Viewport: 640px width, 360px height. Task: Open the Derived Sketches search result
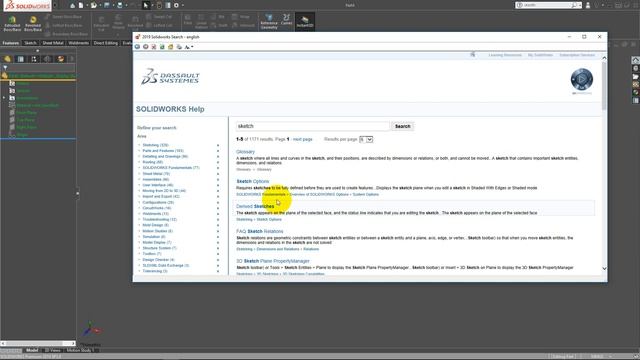point(255,207)
